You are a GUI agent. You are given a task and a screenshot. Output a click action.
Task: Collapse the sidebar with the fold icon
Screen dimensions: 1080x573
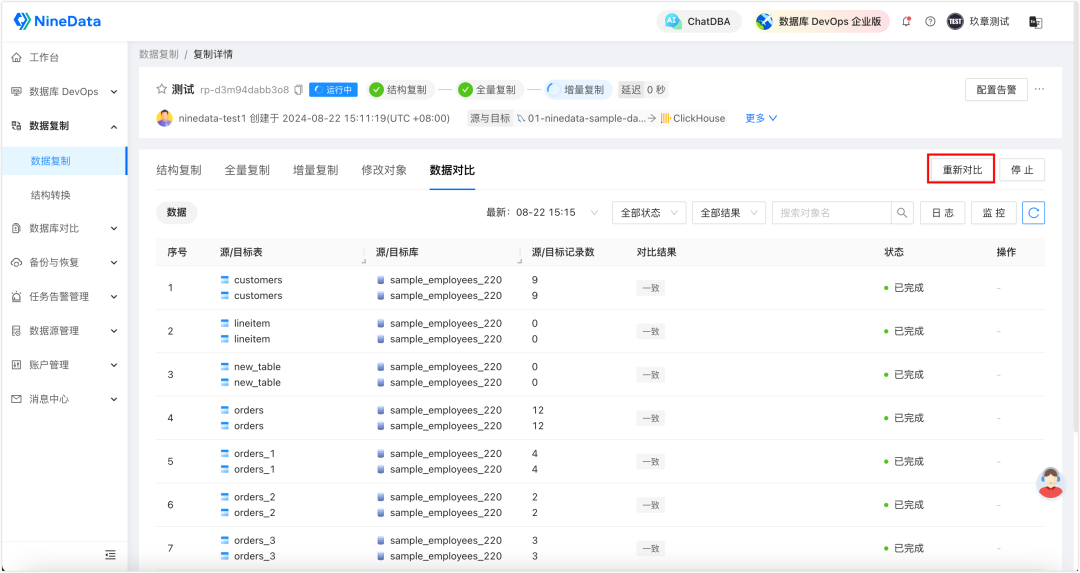click(110, 554)
